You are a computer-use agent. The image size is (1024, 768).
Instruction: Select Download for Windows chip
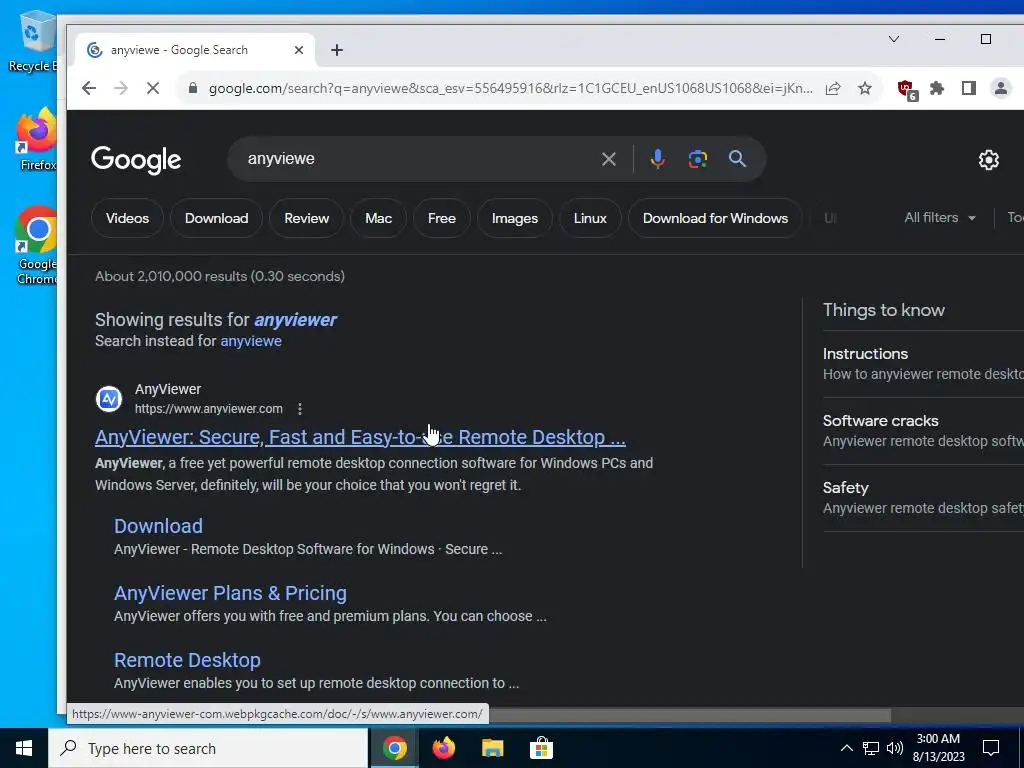pos(715,218)
